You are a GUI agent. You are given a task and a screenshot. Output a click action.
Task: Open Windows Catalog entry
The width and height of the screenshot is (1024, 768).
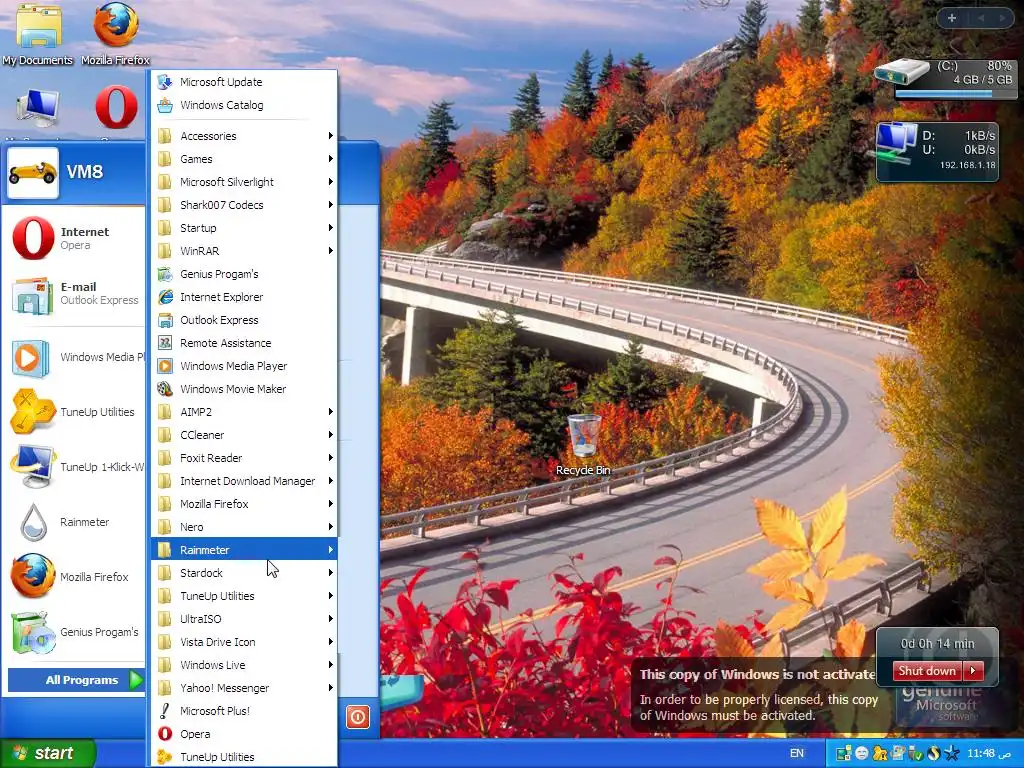coord(244,105)
